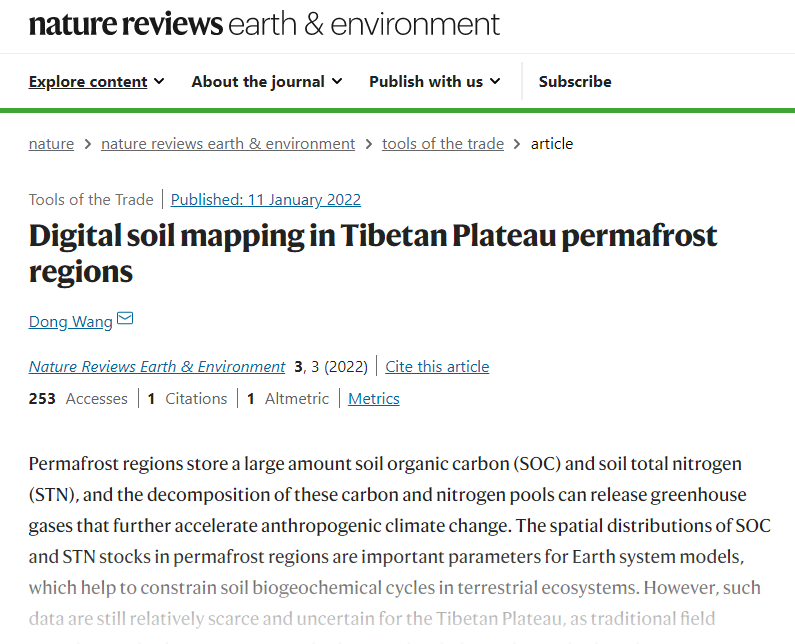Screen dimensions: 795x644
Task: Go to nature breadcrumb link
Action: click(x=51, y=144)
